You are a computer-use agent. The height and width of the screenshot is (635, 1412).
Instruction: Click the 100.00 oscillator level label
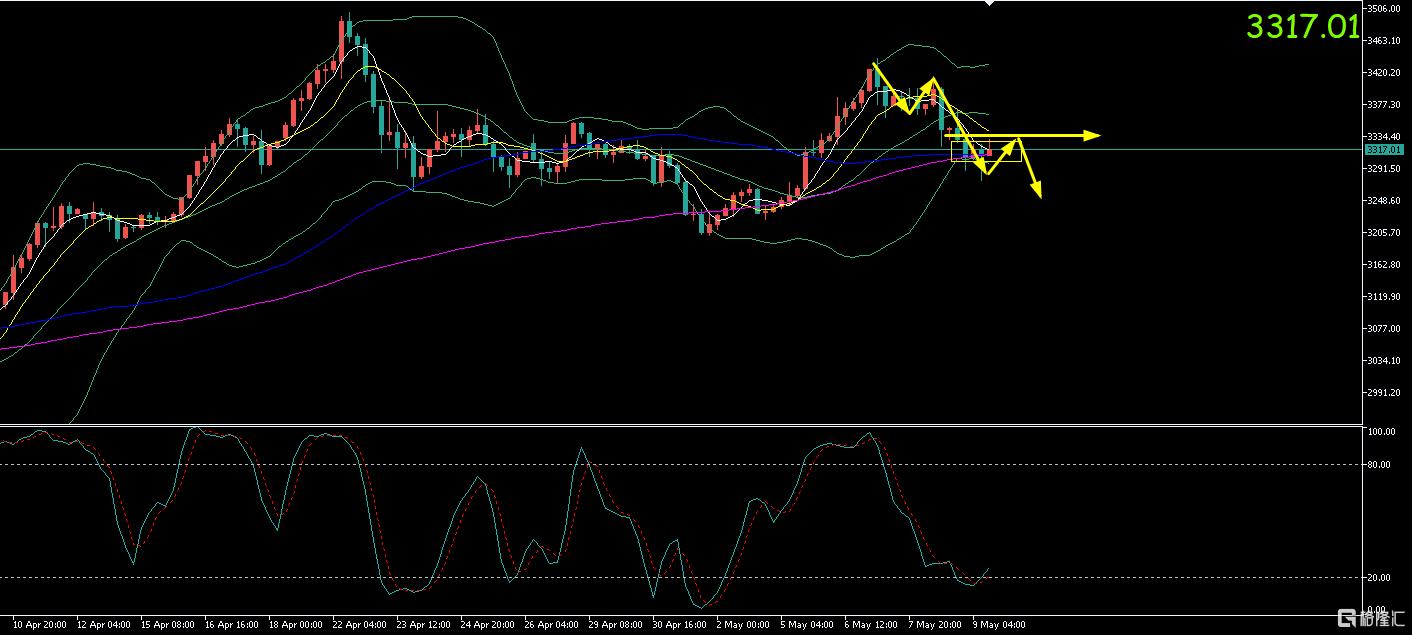click(x=1382, y=432)
